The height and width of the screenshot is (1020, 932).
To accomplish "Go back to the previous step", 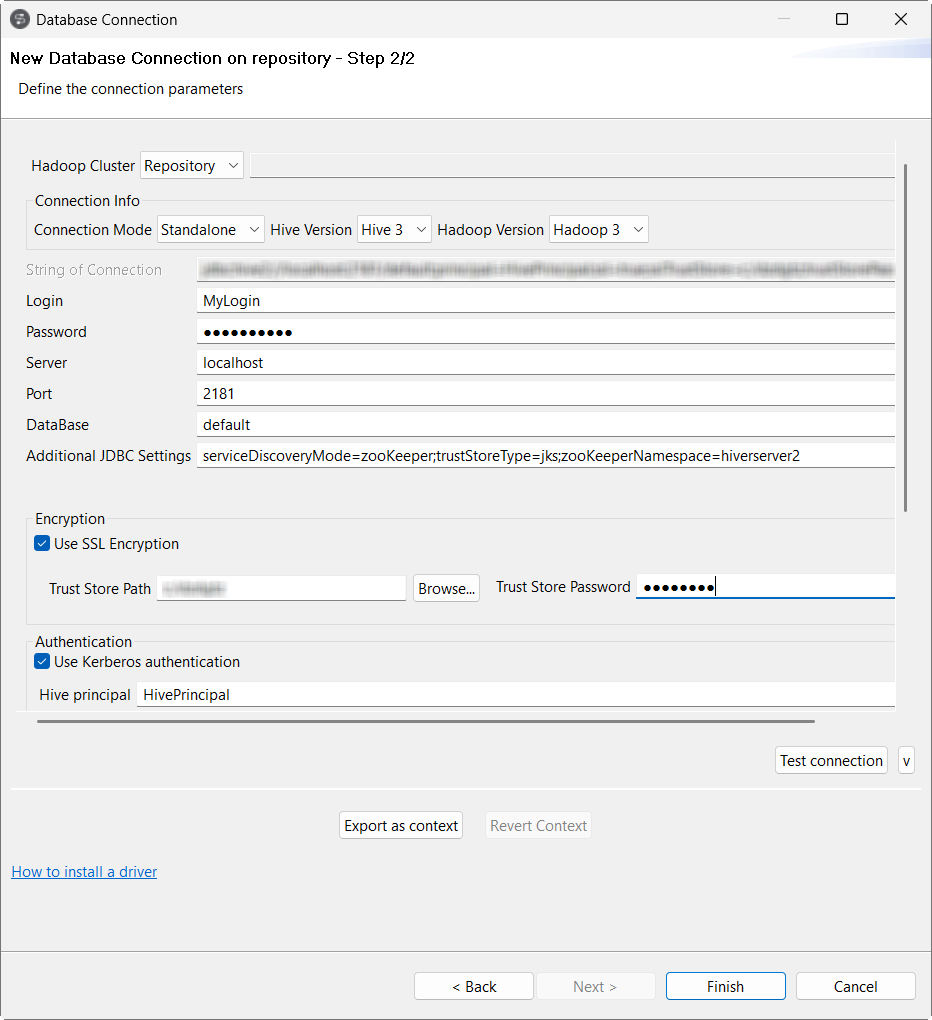I will pyautogui.click(x=473, y=986).
